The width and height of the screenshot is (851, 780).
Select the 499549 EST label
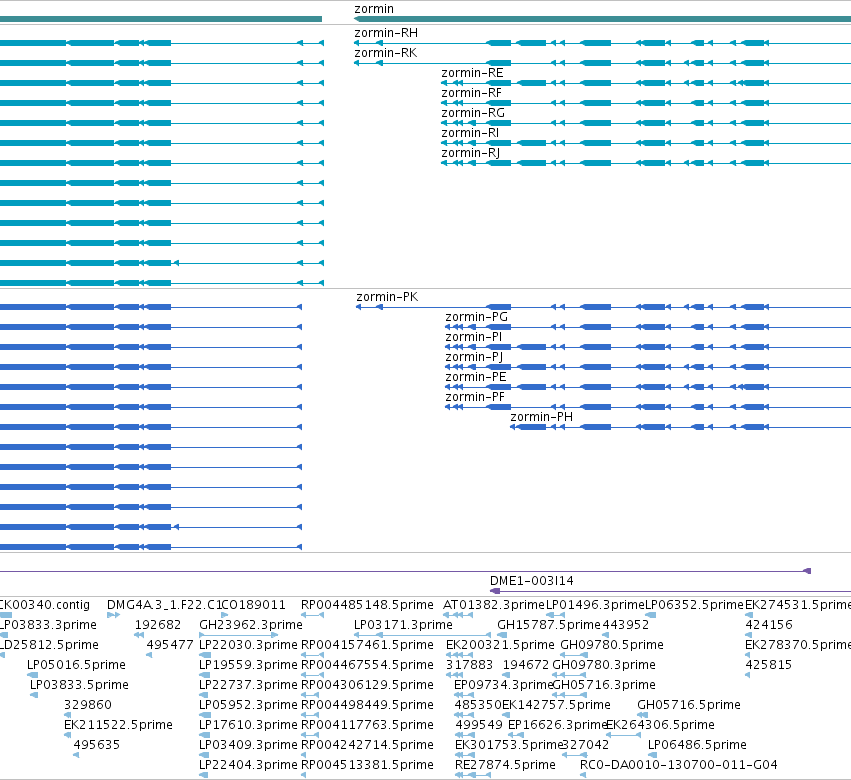click(479, 725)
